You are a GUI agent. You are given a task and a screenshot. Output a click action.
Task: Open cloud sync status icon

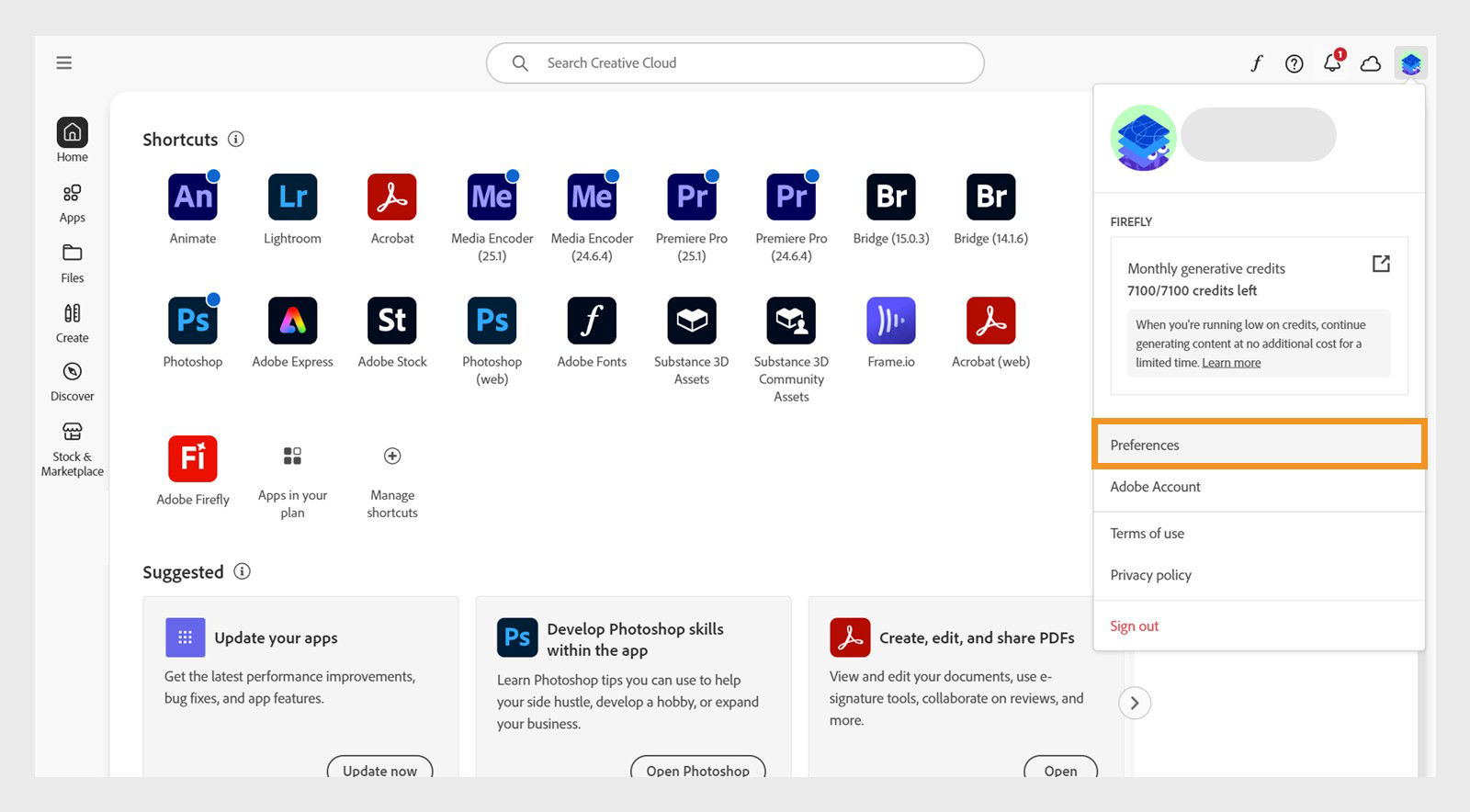(1371, 63)
